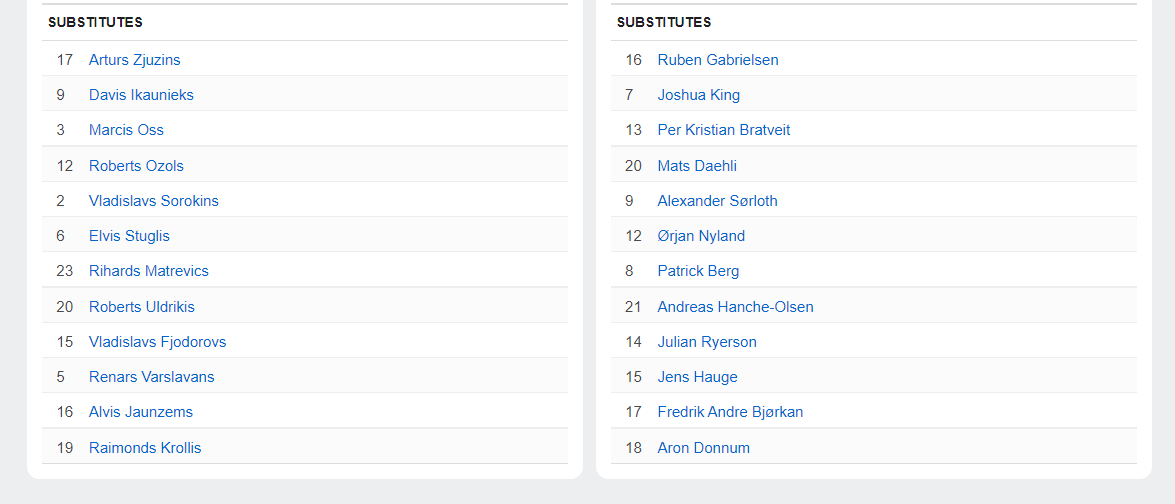
Task: Open Arturs Zjuzins player page
Action: 134,60
